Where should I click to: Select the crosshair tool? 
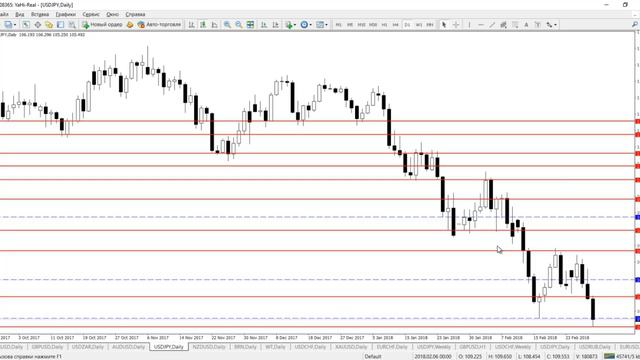coord(456,25)
